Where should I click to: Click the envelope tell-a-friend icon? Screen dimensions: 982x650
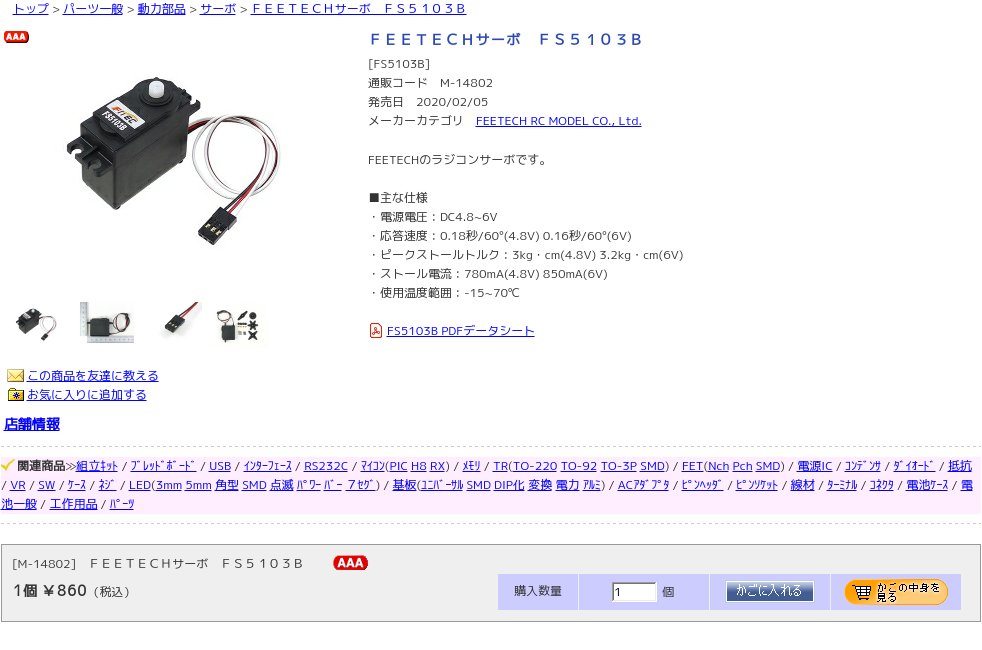click(15, 376)
